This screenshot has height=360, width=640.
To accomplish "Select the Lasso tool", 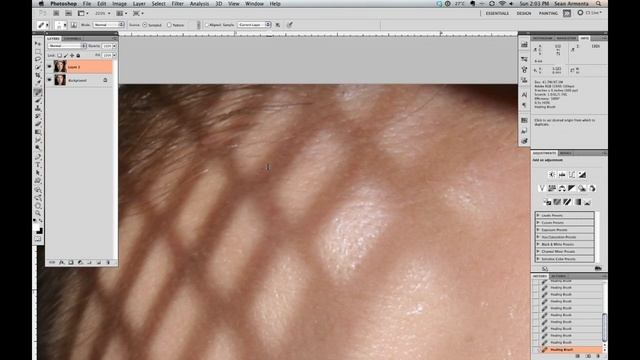I will coord(38,60).
